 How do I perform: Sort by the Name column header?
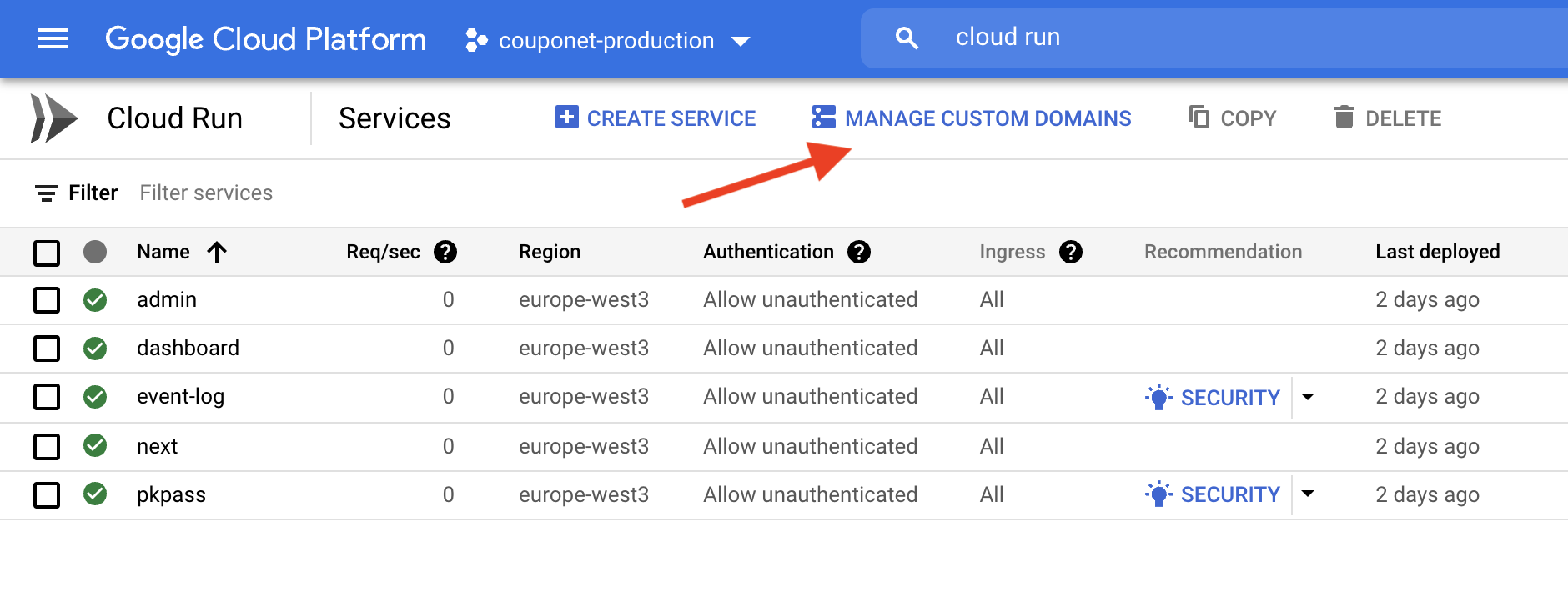[x=163, y=252]
